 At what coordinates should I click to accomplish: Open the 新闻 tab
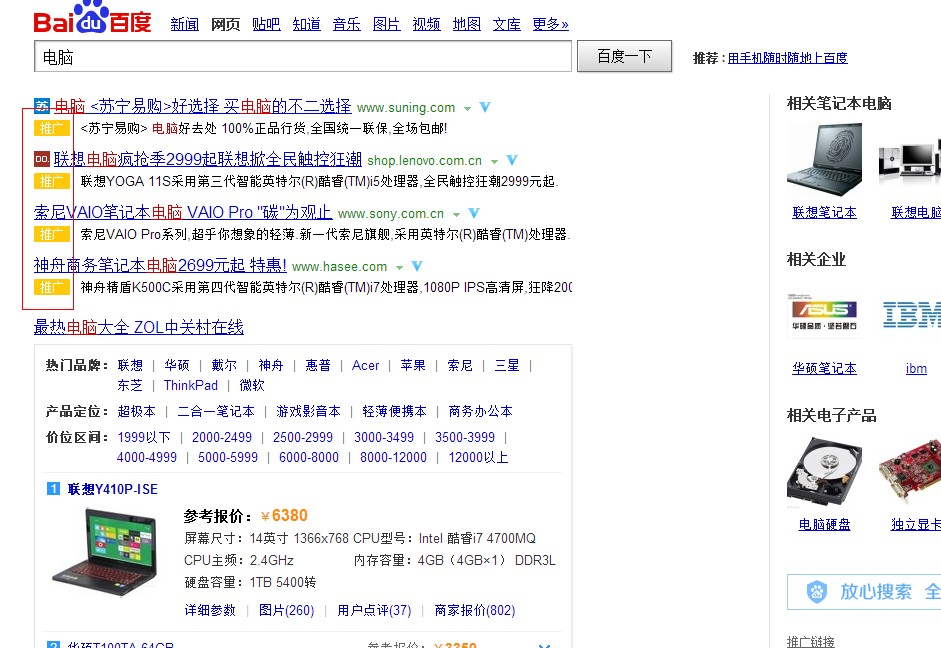pos(185,24)
